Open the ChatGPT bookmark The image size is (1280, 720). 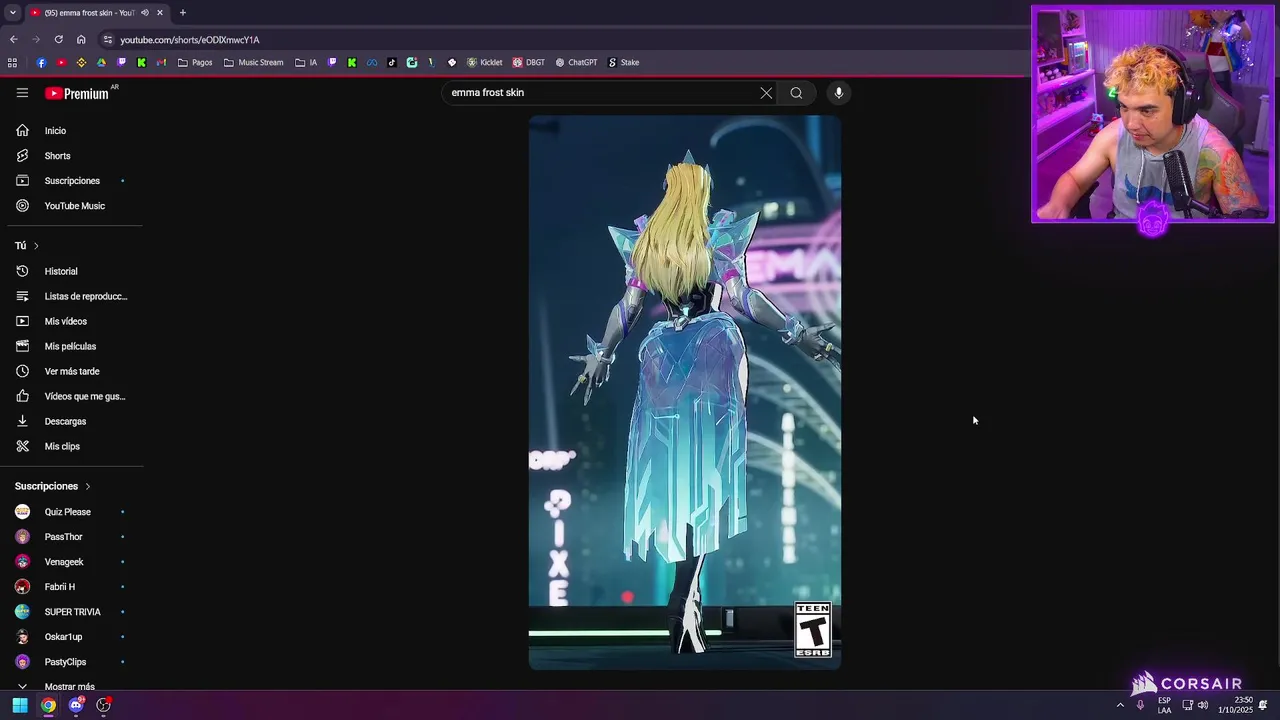576,62
